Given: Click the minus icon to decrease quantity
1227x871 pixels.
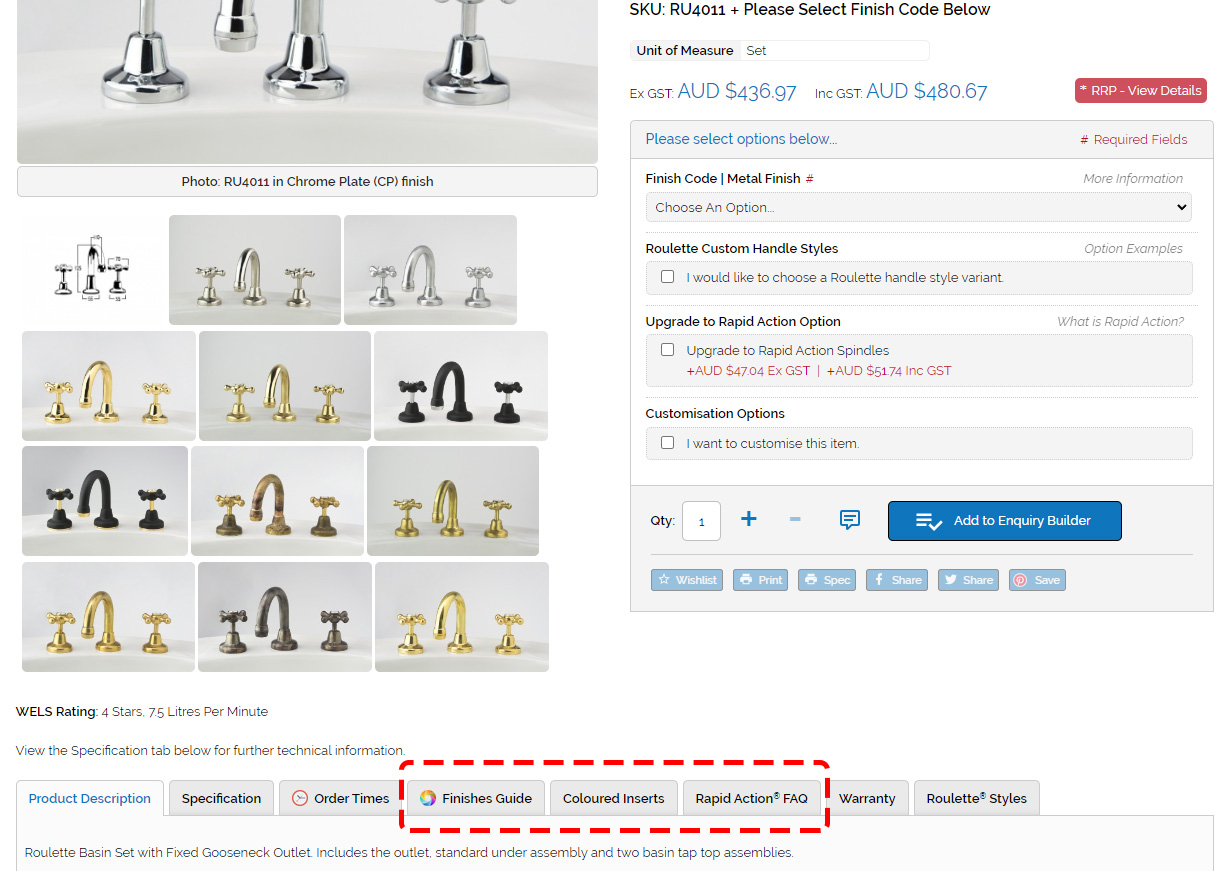Looking at the screenshot, I should [x=795, y=519].
